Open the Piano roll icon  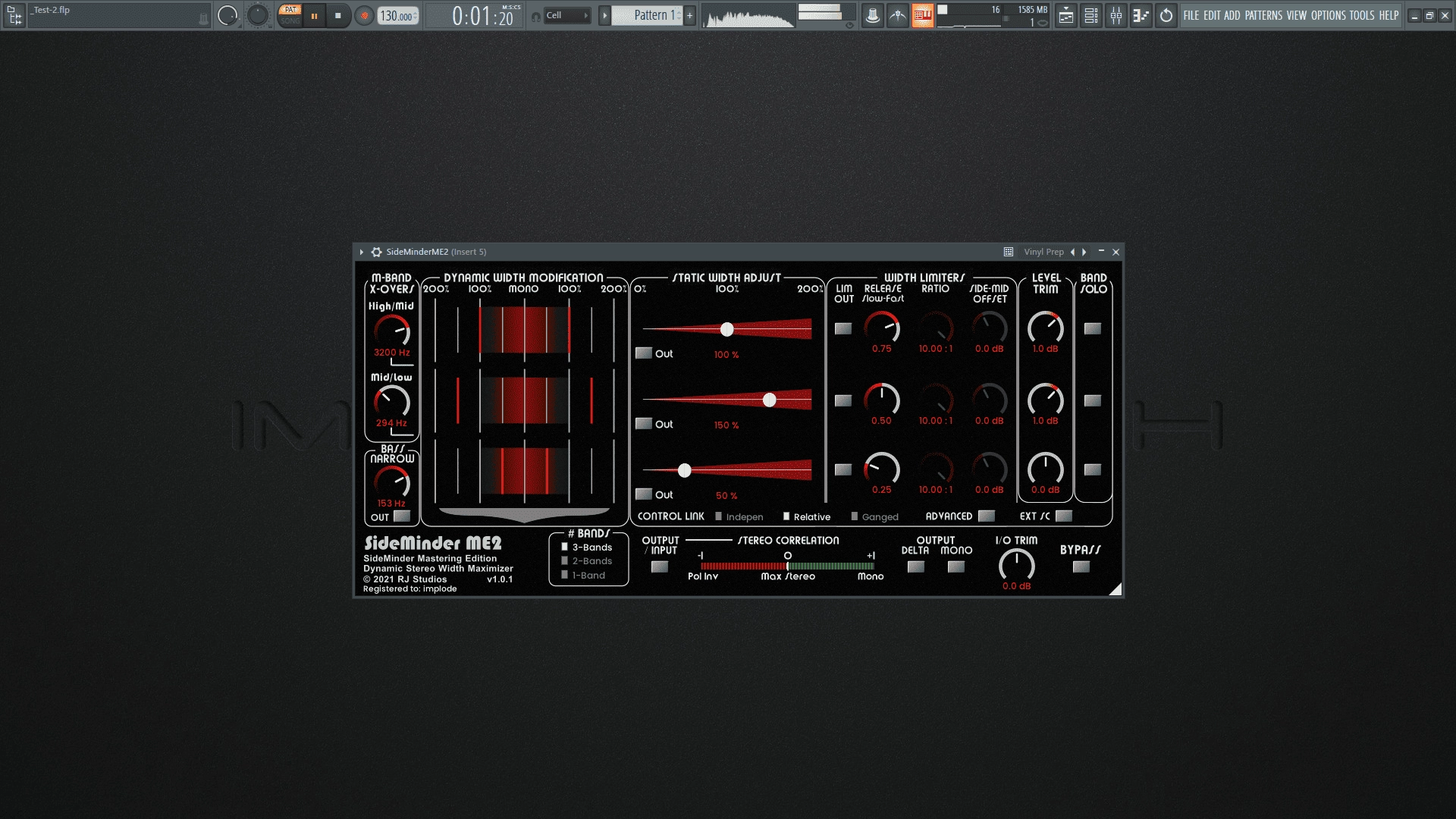[x=1141, y=15]
